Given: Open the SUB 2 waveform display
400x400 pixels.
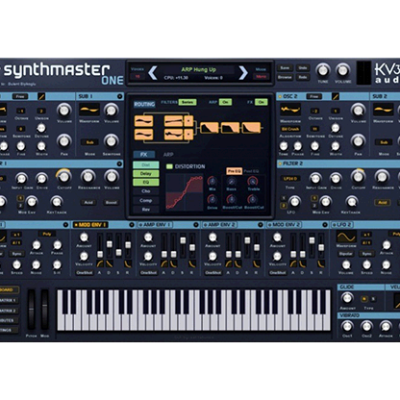Looking at the screenshot, I should pos(383,109).
